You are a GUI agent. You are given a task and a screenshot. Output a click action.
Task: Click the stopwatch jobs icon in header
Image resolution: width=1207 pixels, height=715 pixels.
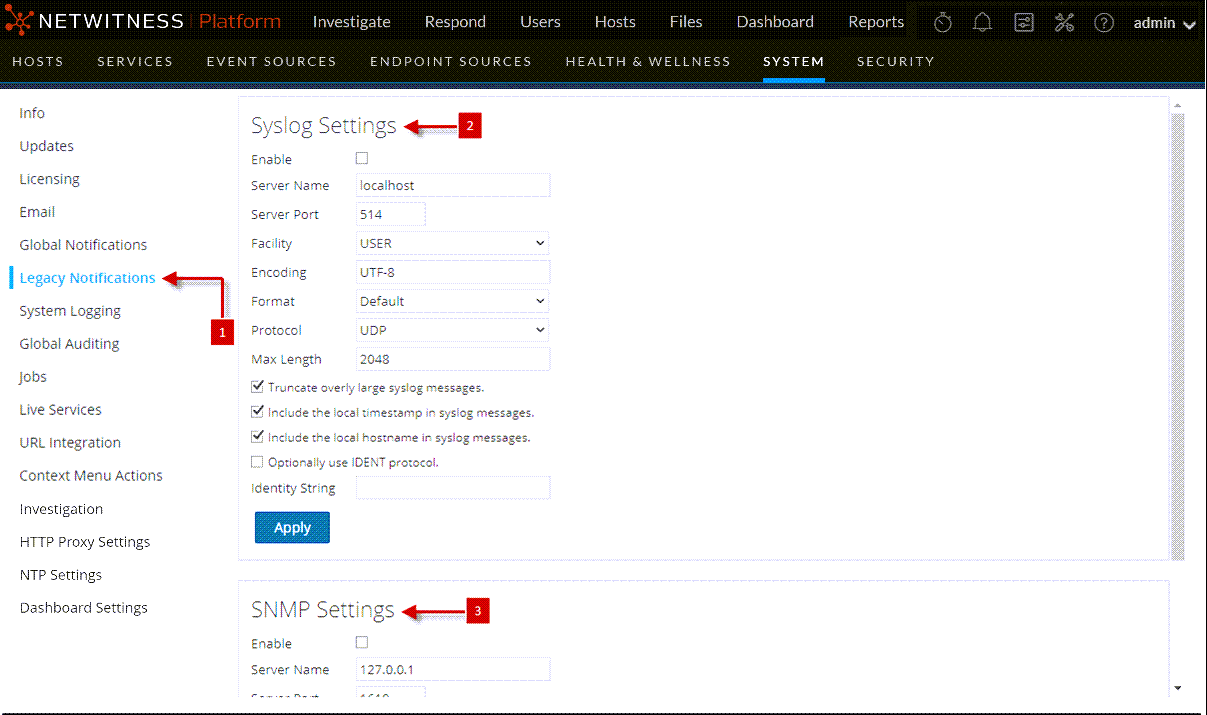pyautogui.click(x=942, y=23)
